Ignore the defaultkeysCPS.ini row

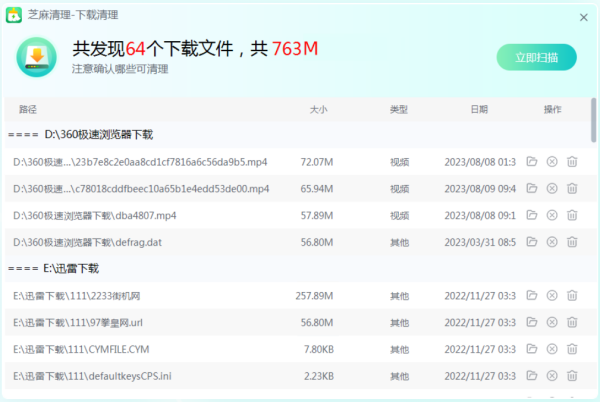[x=552, y=376]
